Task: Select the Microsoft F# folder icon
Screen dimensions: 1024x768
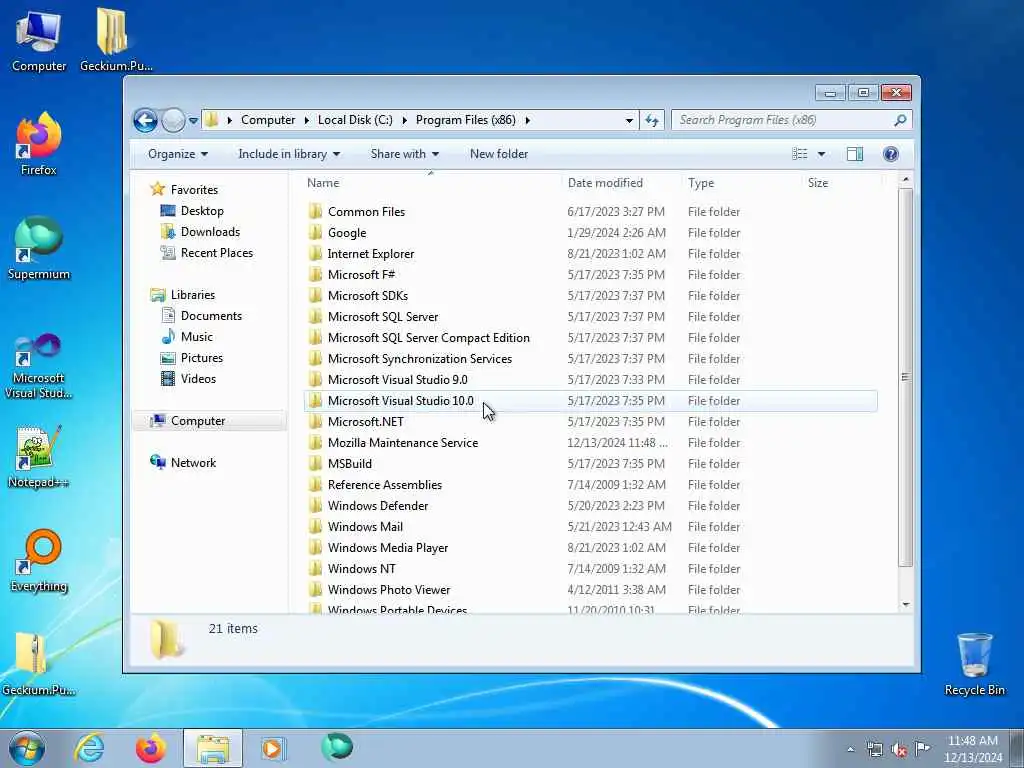Action: [315, 274]
